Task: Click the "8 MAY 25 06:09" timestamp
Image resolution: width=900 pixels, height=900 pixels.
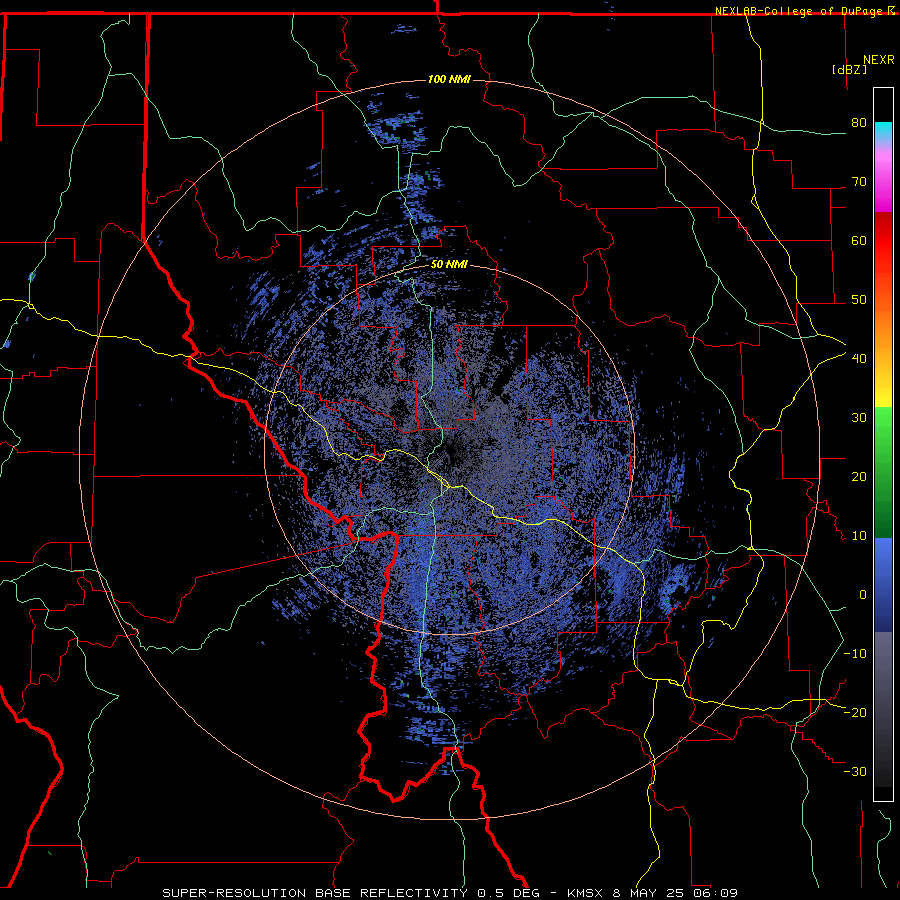Action: pos(673,893)
